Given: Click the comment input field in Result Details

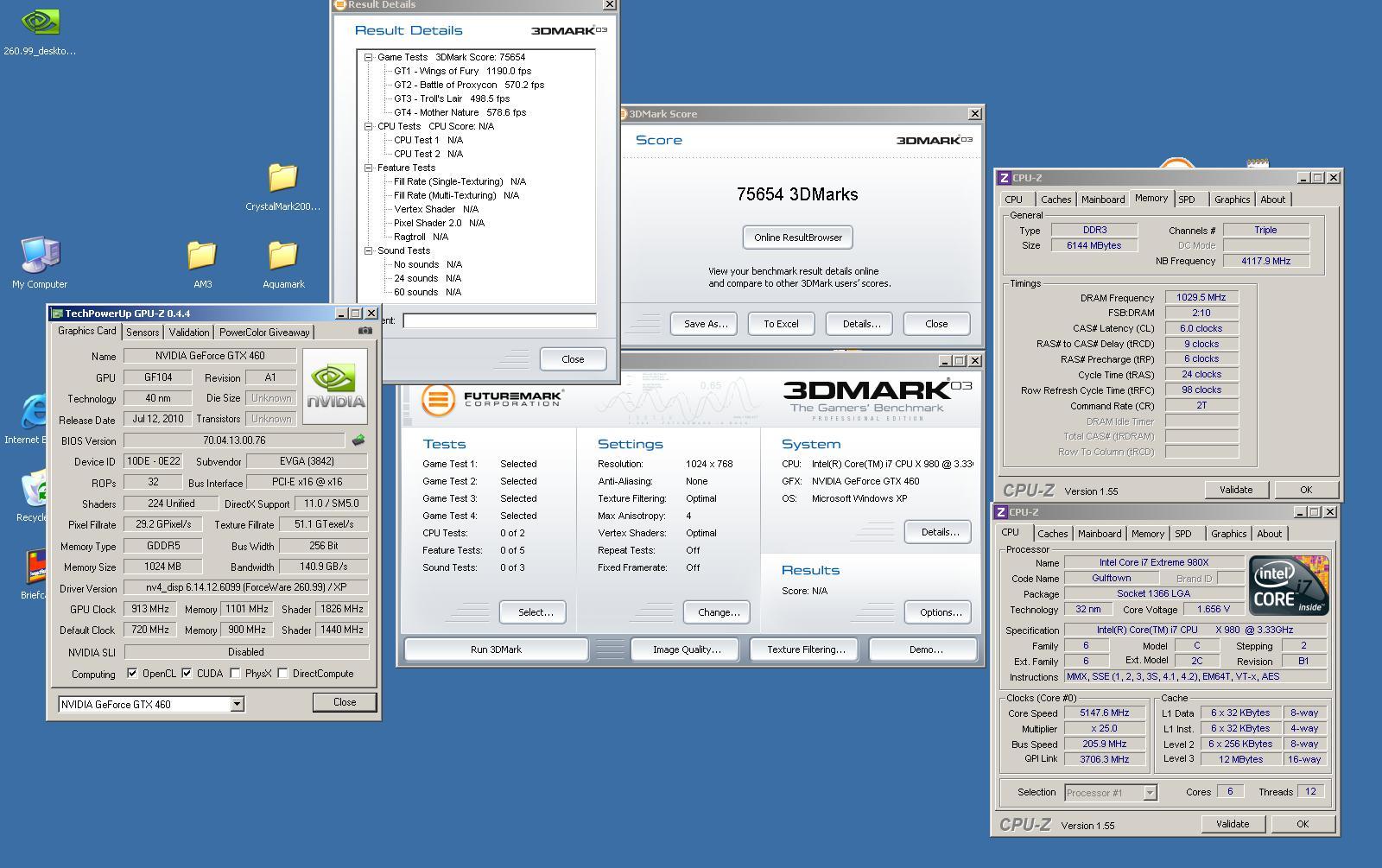Looking at the screenshot, I should coord(499,320).
